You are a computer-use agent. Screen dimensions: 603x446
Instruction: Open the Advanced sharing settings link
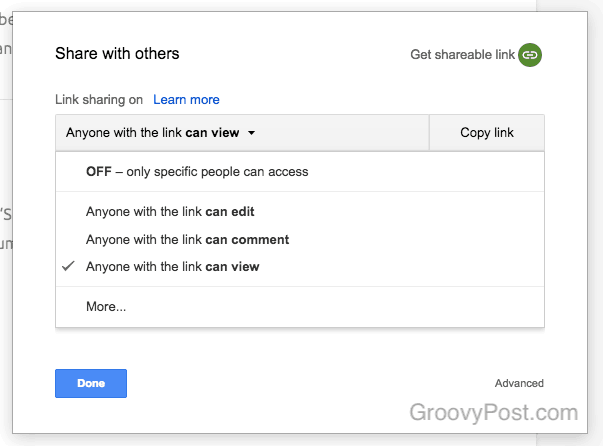519,383
